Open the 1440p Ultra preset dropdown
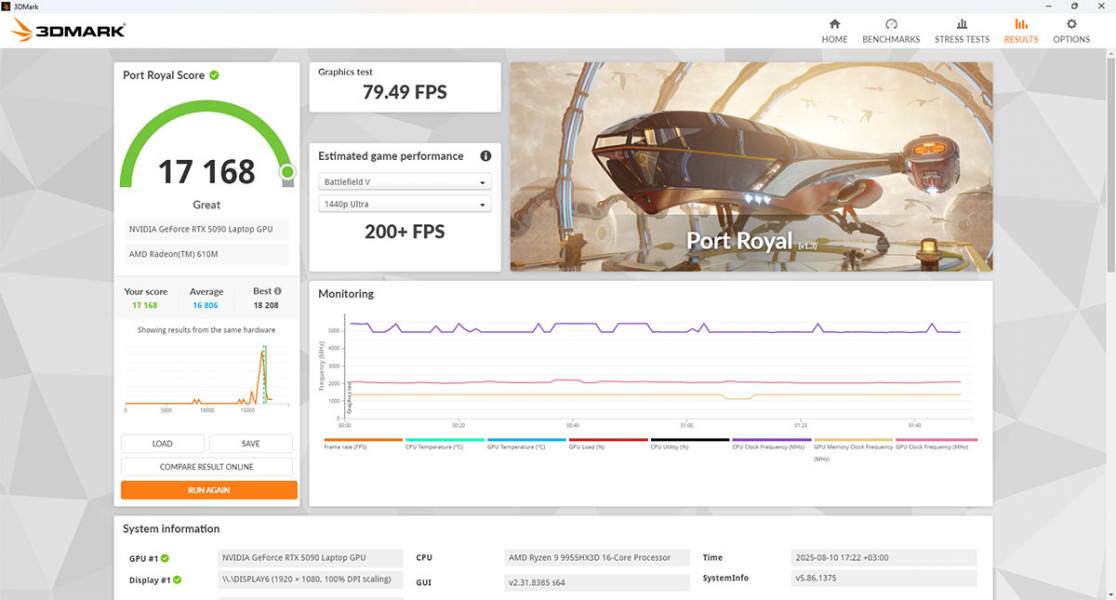This screenshot has height=600, width=1116. (404, 203)
